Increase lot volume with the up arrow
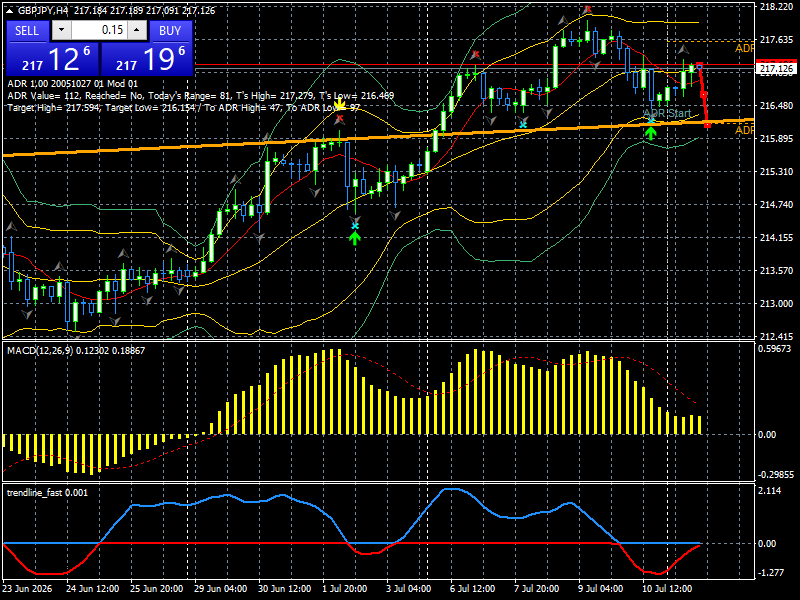800x600 pixels. [137, 31]
